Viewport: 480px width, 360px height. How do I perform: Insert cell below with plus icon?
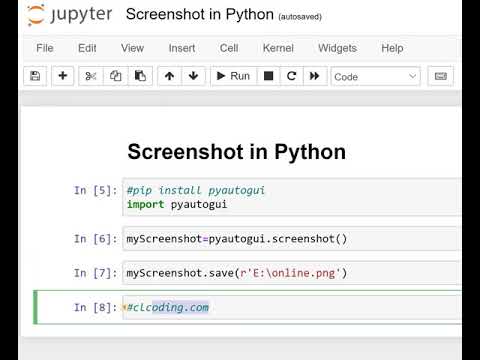(x=63, y=76)
